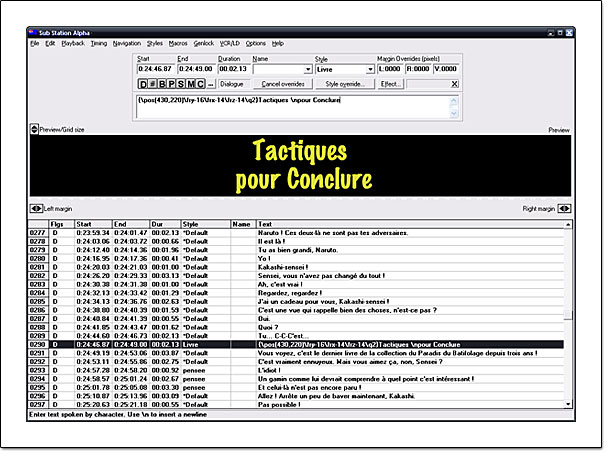Expand the Style dropdown showing Livre
The image size is (607, 454).
pyautogui.click(x=369, y=71)
